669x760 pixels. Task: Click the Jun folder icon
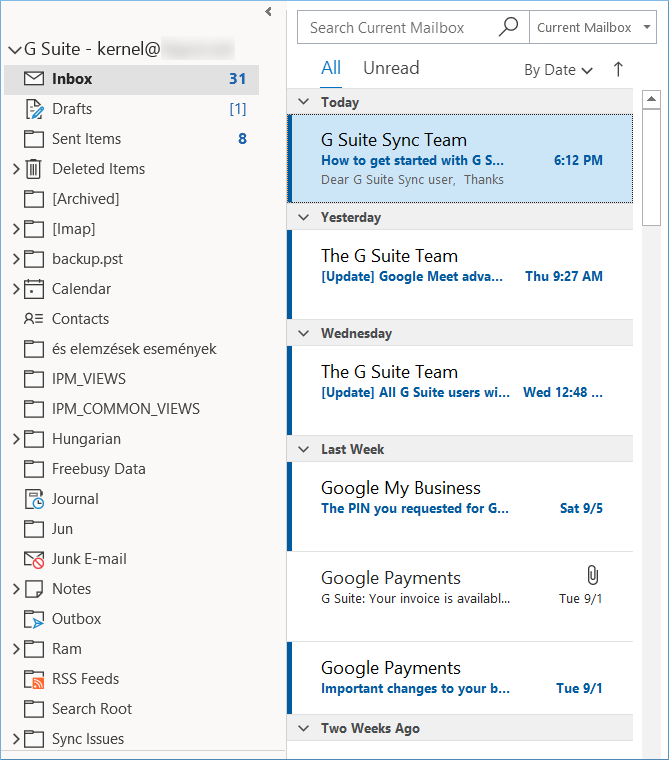pyautogui.click(x=34, y=529)
